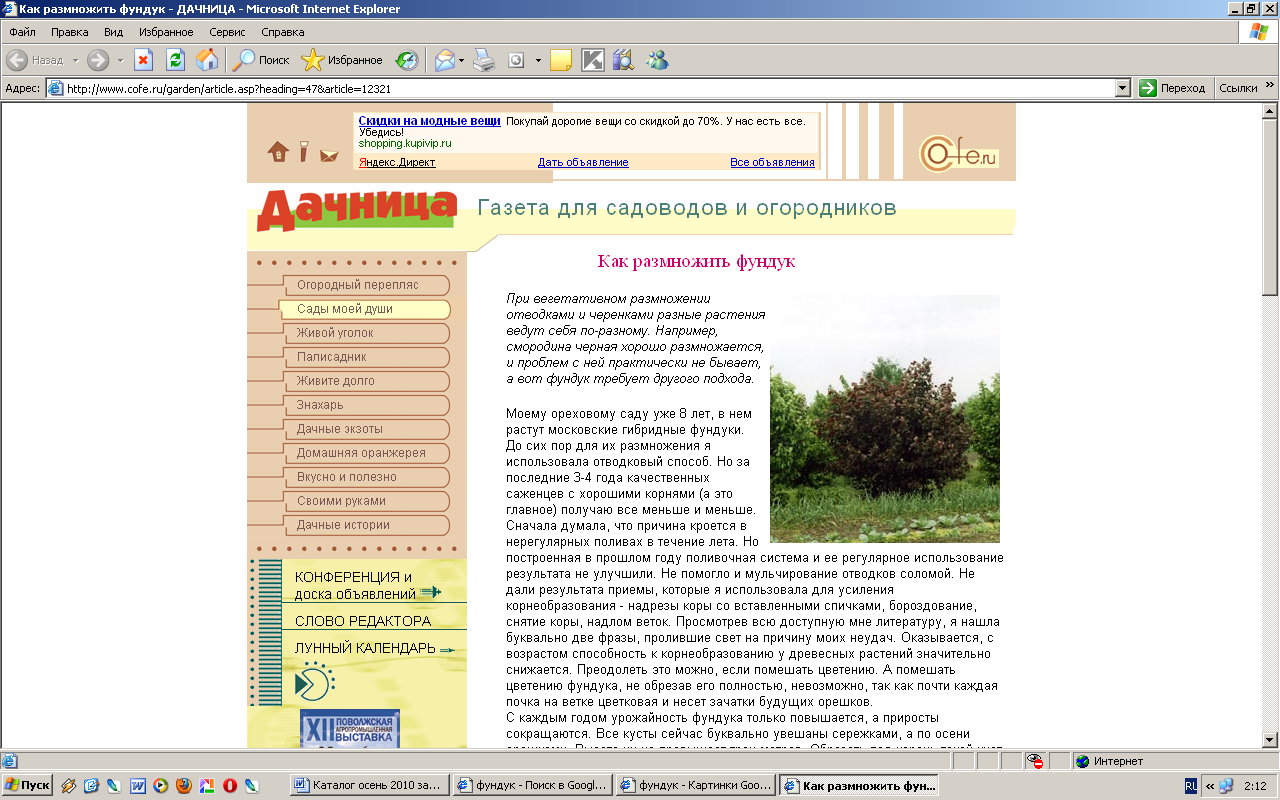The width and height of the screenshot is (1280, 800).
Task: Click the Пуск start button
Action: [27, 785]
